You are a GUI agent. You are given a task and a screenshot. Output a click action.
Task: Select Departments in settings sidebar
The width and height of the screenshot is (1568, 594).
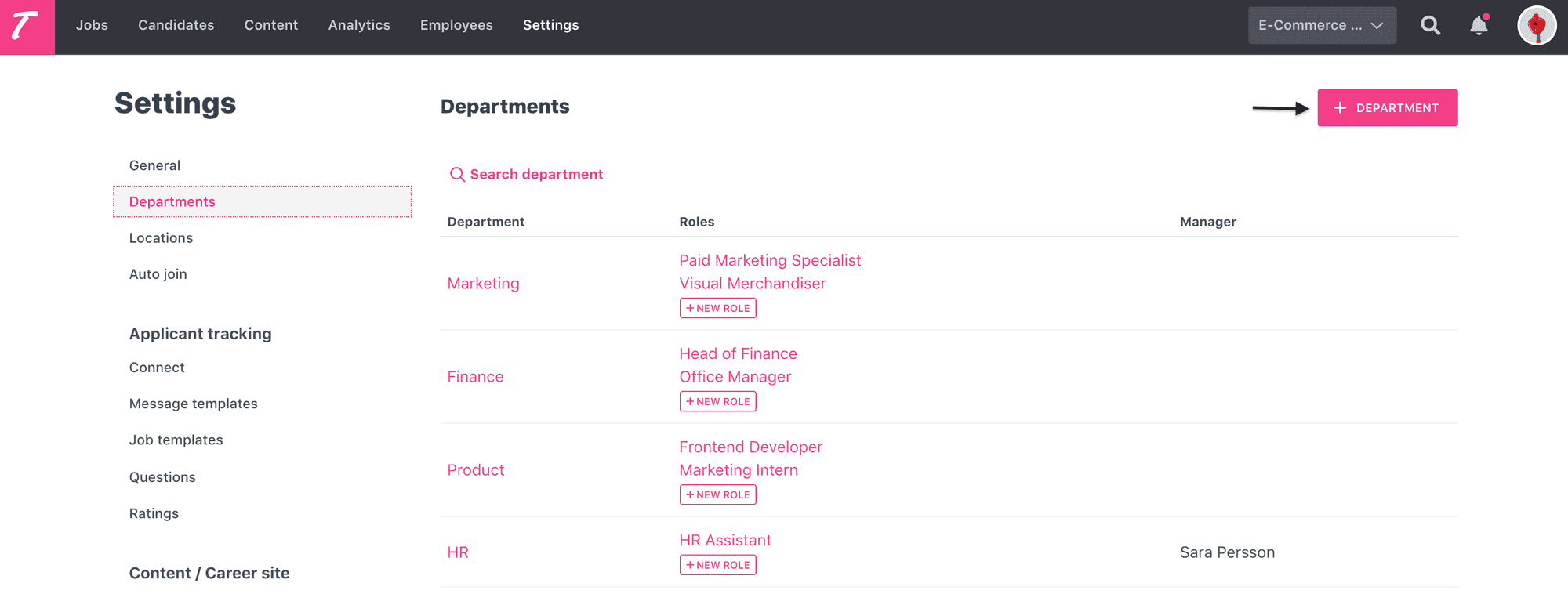tap(262, 201)
